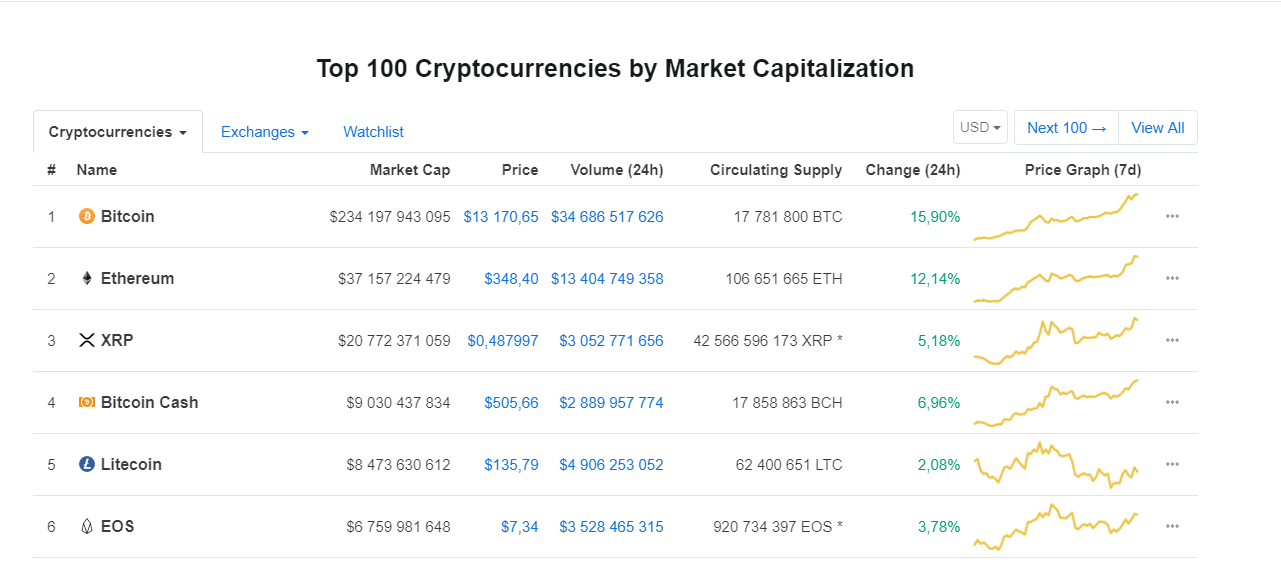The height and width of the screenshot is (562, 1281).
Task: Click the XRP logo icon
Action: pos(87,340)
